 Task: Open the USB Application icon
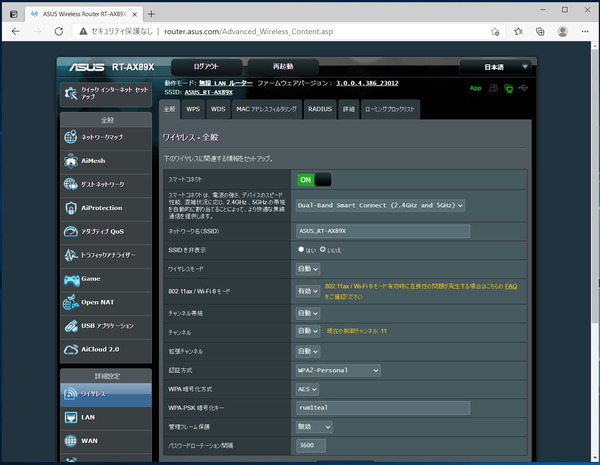pyautogui.click(x=71, y=326)
